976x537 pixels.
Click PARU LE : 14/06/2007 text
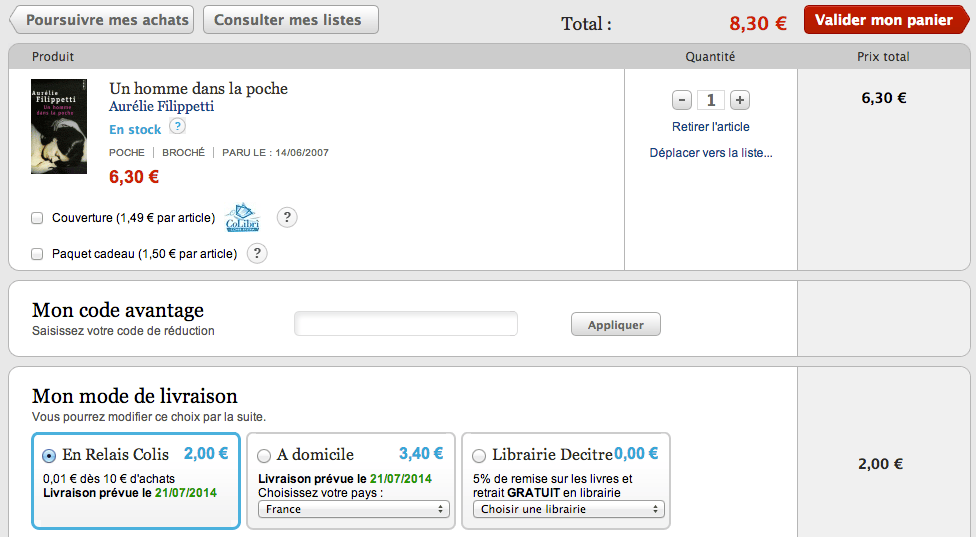[275, 152]
